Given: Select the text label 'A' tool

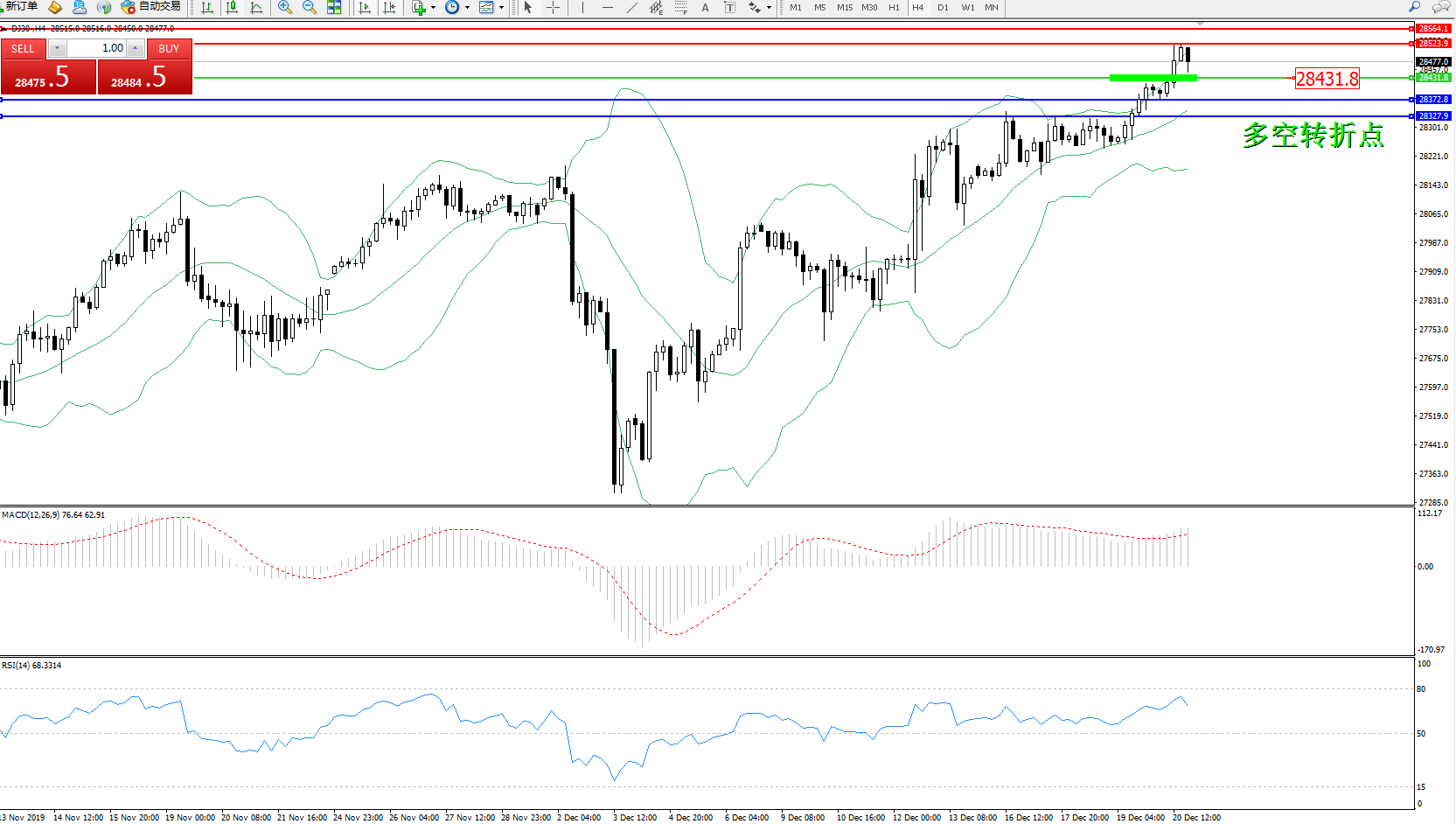Looking at the screenshot, I should pyautogui.click(x=705, y=8).
